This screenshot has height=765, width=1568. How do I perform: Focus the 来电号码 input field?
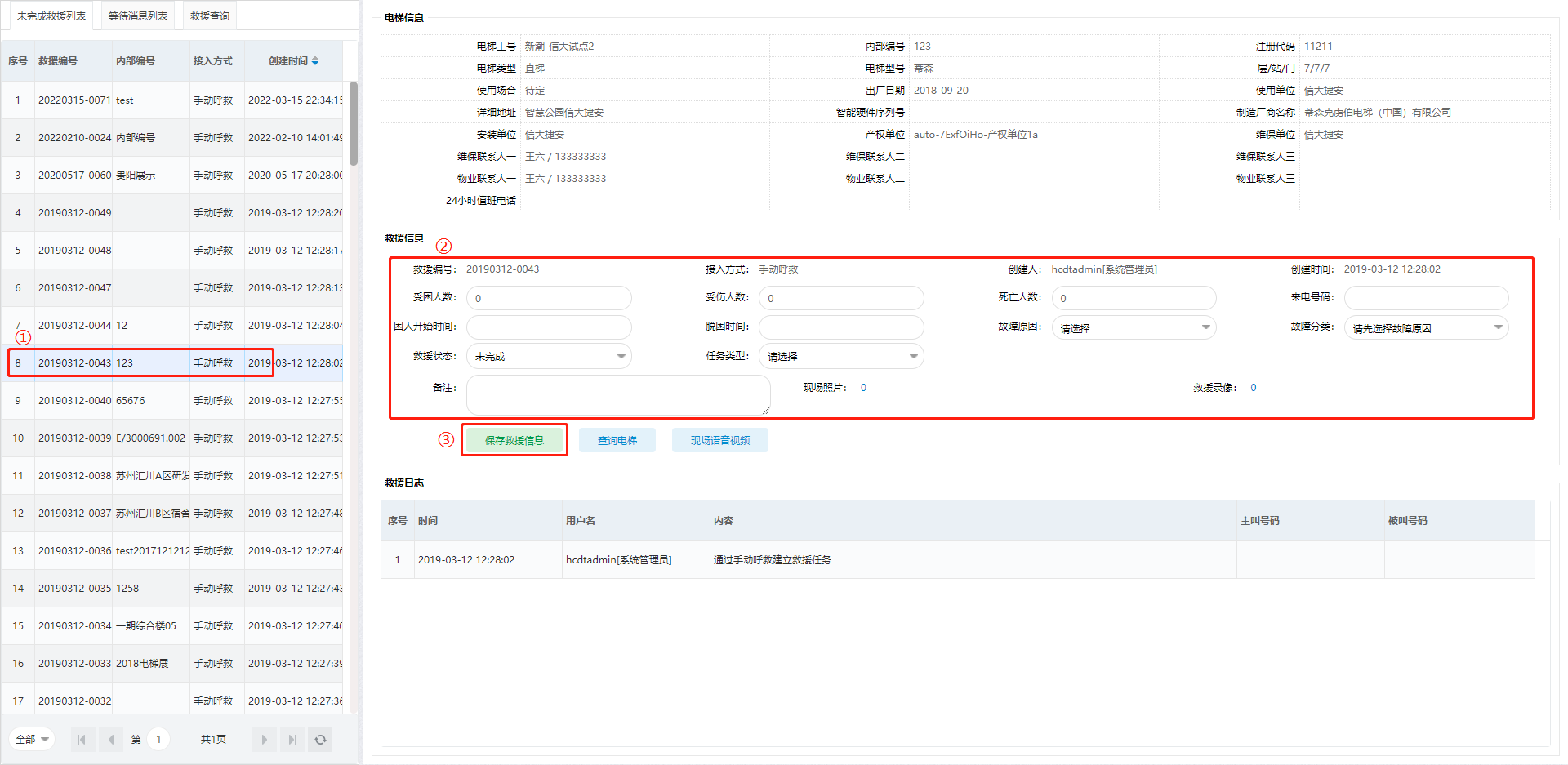(x=1426, y=298)
